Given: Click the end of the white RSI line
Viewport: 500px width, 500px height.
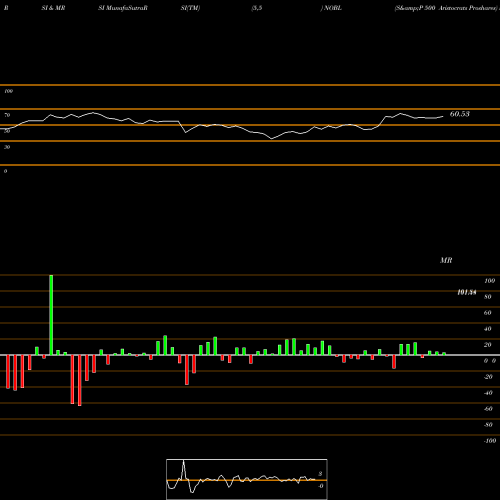Looking at the screenshot, I should tap(443, 116).
